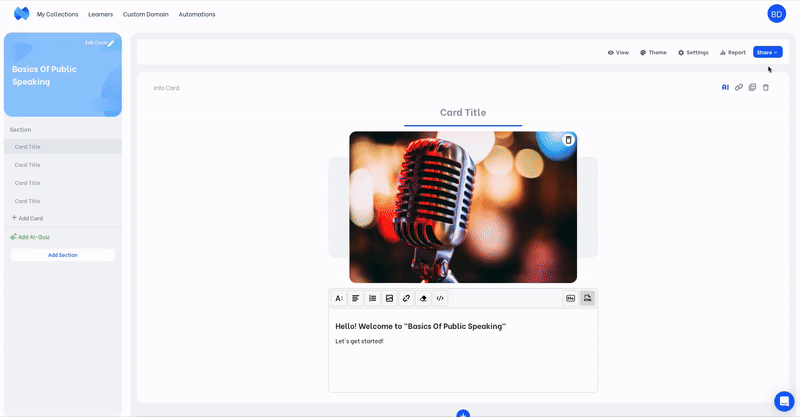Toggle the Markdown mode button

[x=570, y=298]
